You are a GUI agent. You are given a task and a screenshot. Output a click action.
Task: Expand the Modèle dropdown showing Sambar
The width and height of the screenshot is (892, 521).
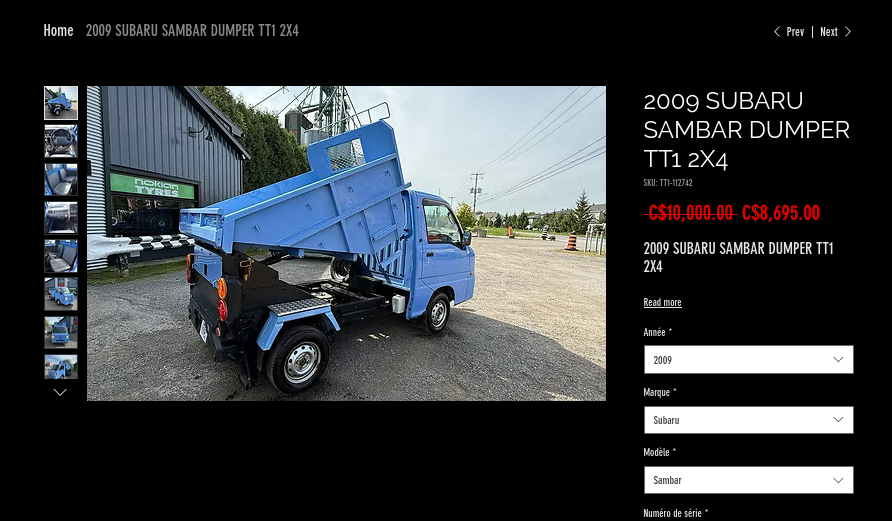tap(749, 480)
